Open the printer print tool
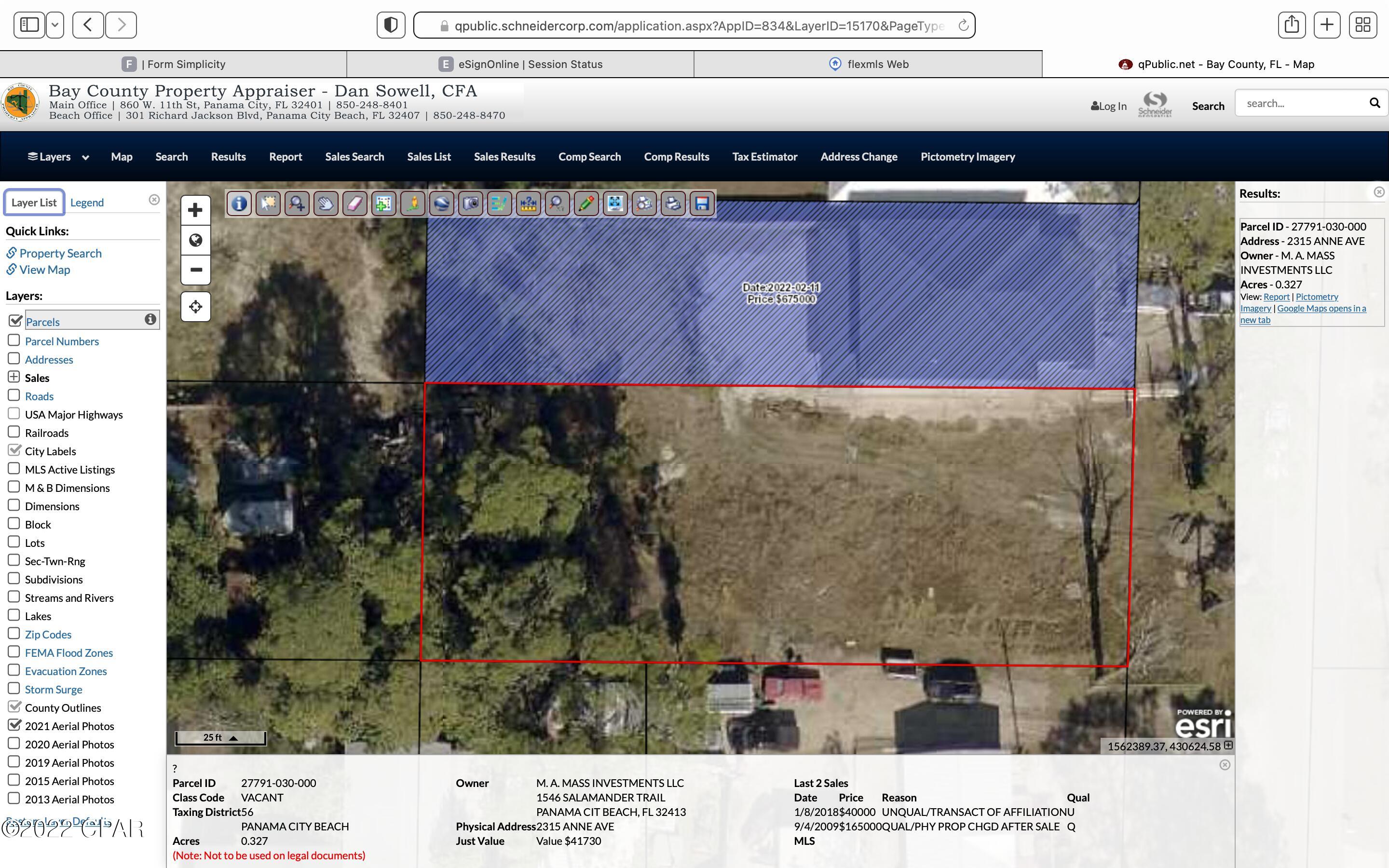Image resolution: width=1389 pixels, height=868 pixels. [673, 204]
